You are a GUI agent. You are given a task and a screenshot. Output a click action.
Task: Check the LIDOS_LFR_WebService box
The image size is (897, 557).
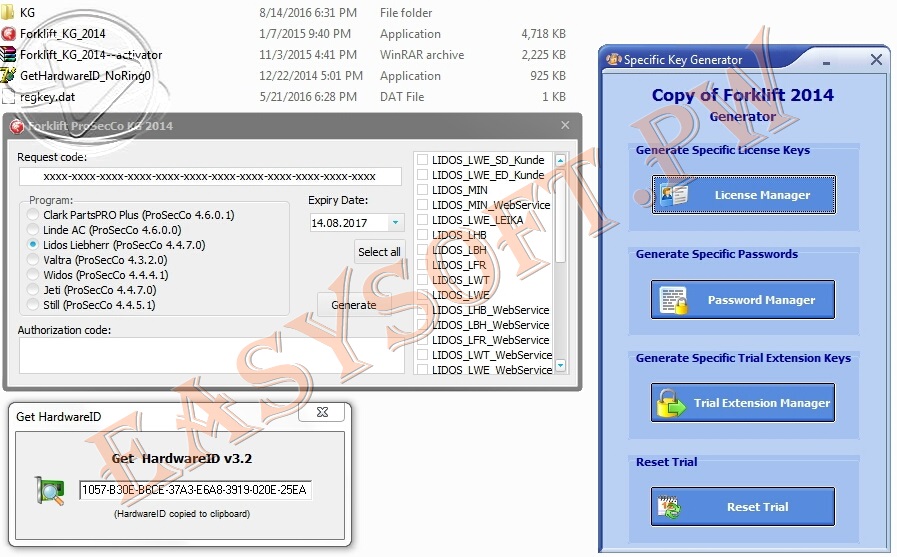pos(422,340)
